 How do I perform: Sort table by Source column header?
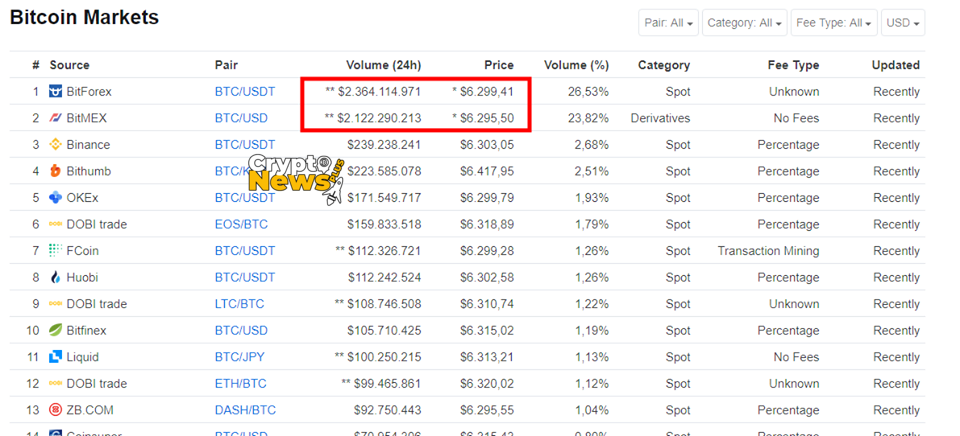coord(69,65)
